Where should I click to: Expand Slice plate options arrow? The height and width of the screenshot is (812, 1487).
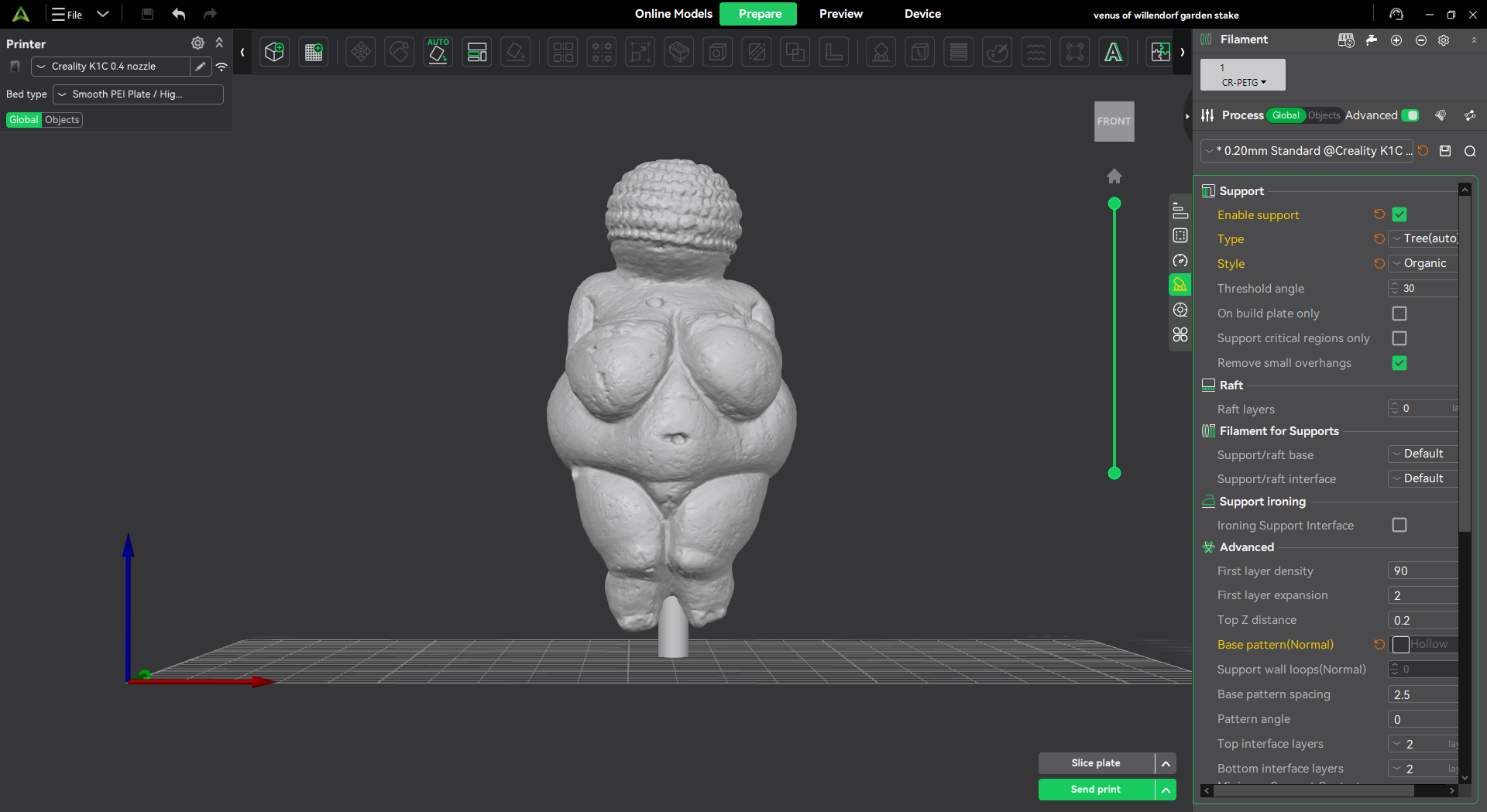pyautogui.click(x=1166, y=763)
